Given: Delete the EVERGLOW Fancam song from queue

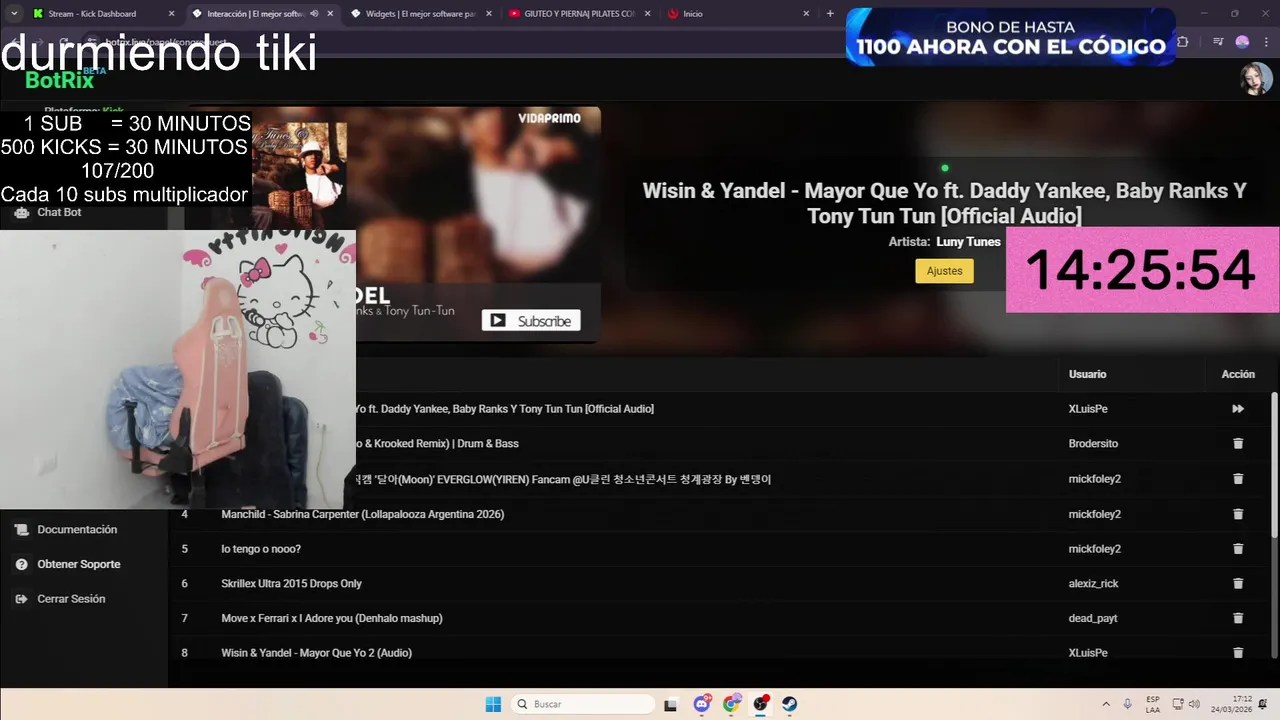Looking at the screenshot, I should coord(1238,479).
